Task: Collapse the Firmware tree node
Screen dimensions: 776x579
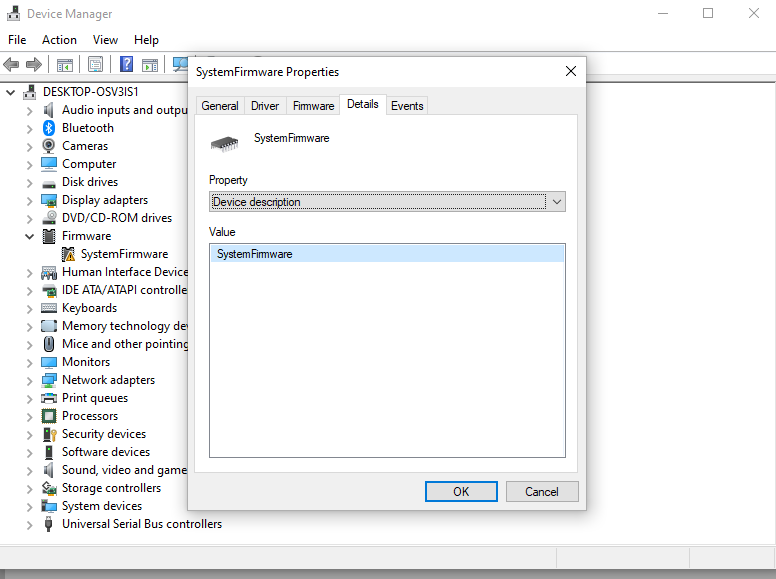Action: (29, 236)
